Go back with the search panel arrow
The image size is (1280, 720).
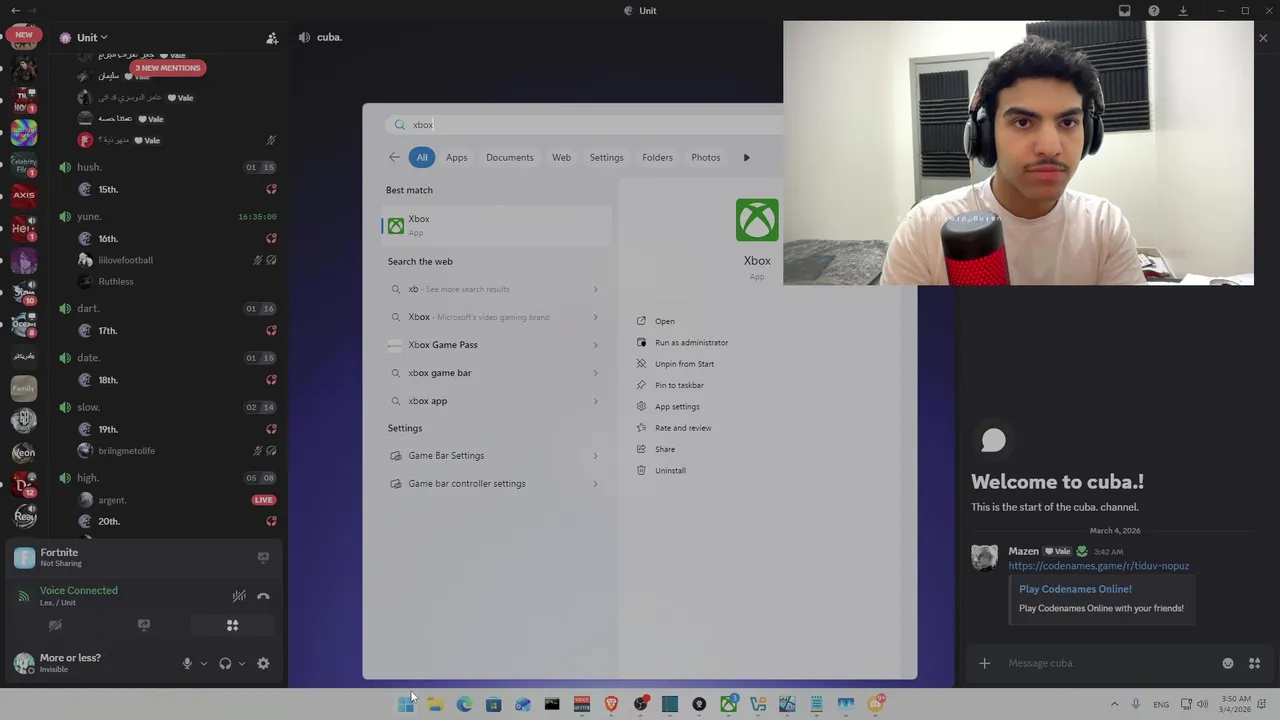tap(394, 157)
